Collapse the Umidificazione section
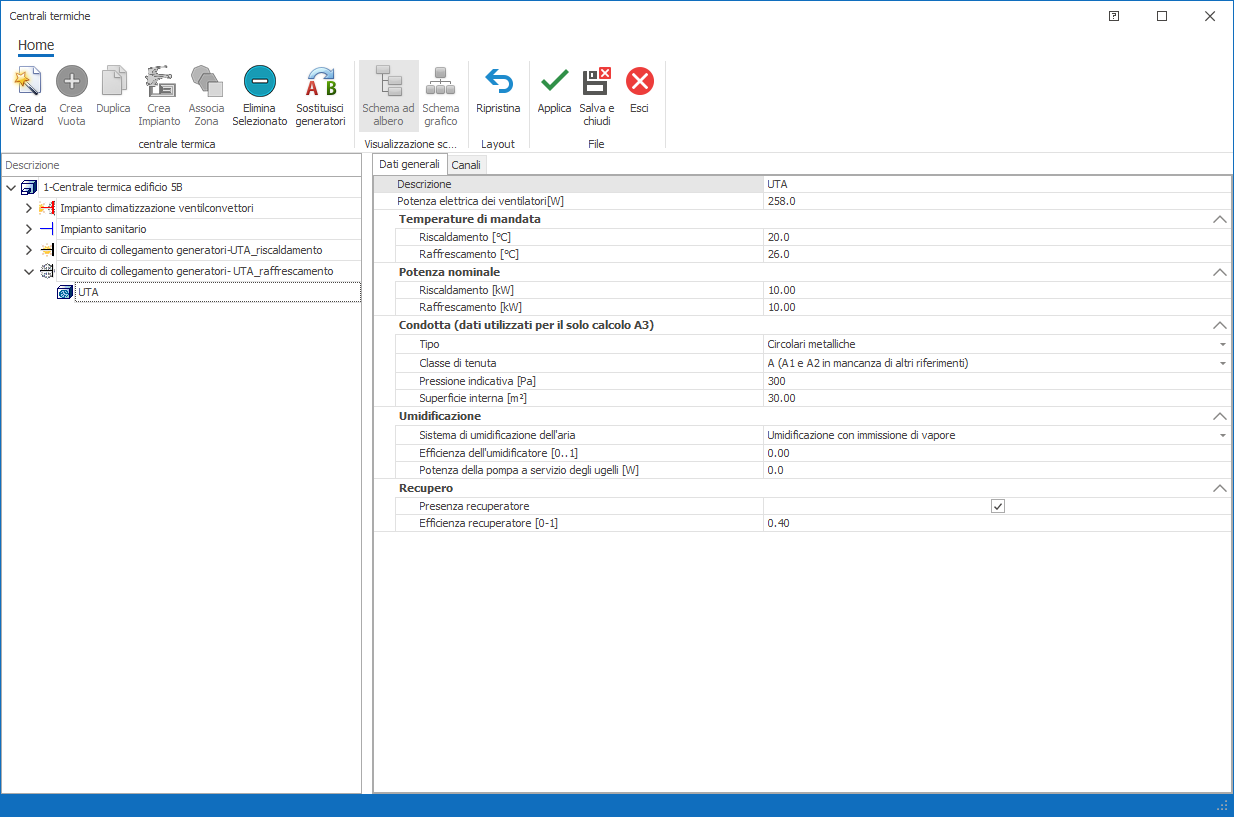 click(x=1219, y=416)
